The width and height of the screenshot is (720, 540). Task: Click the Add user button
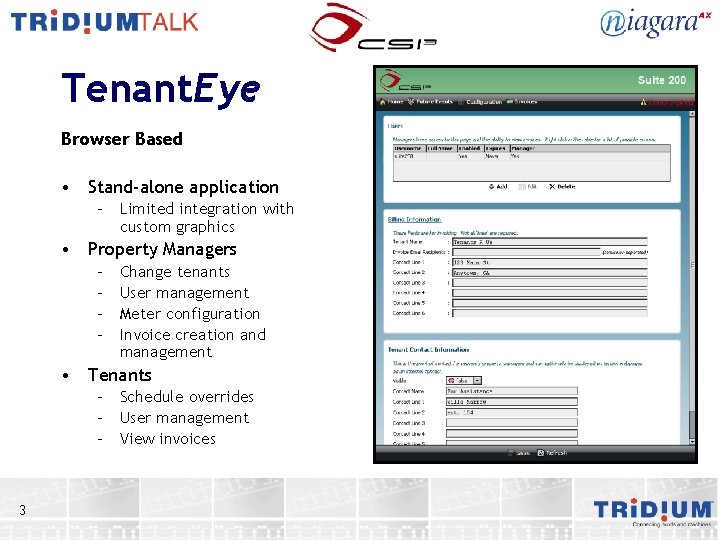point(498,186)
